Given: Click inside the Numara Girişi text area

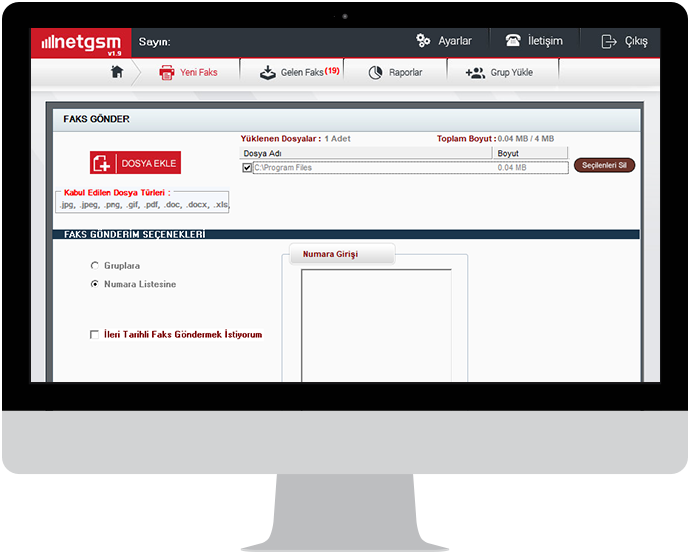Looking at the screenshot, I should coord(376,325).
